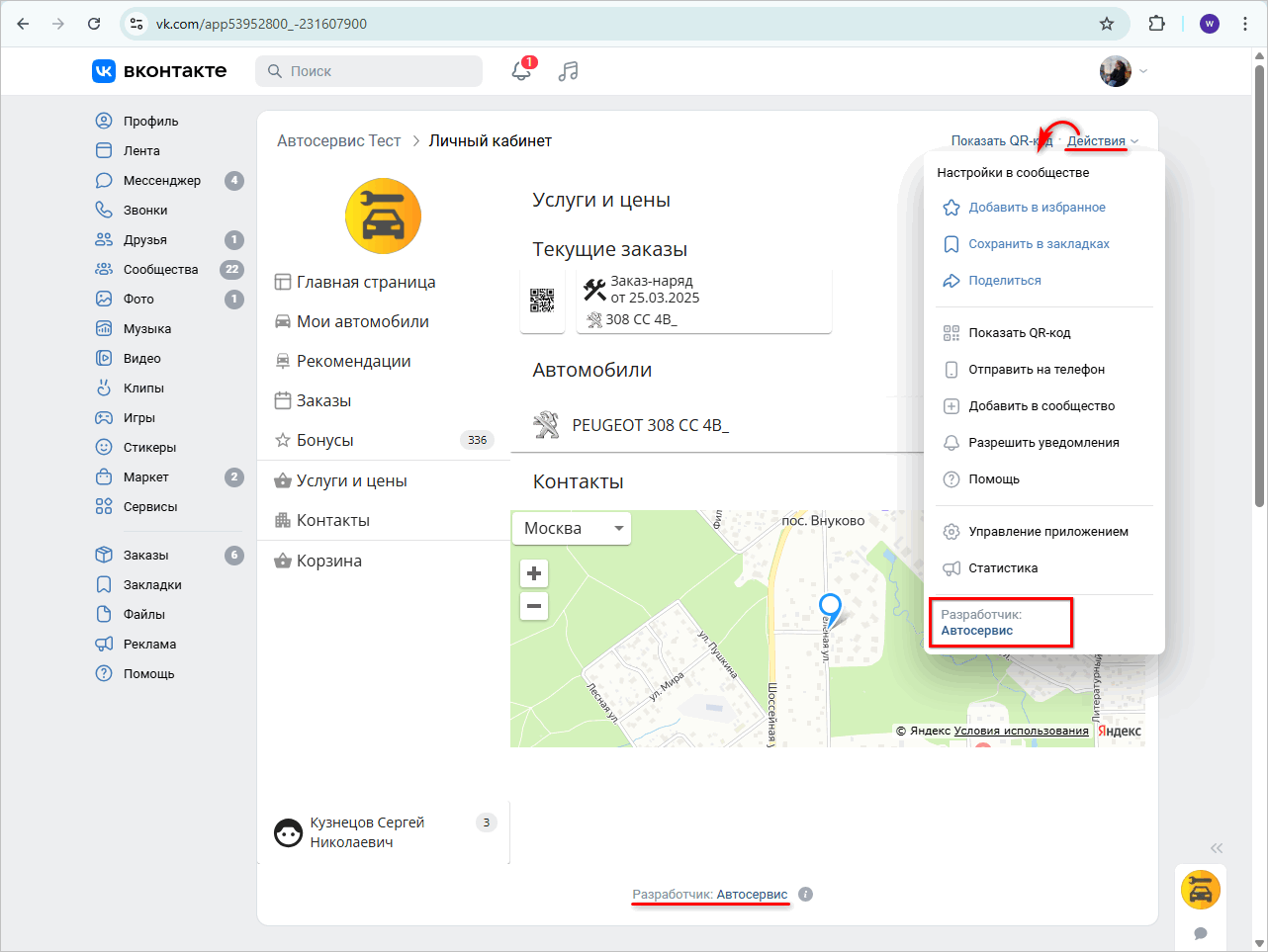Open the Москва city dropdown
Viewport: 1268px width, 952px height.
point(571,528)
